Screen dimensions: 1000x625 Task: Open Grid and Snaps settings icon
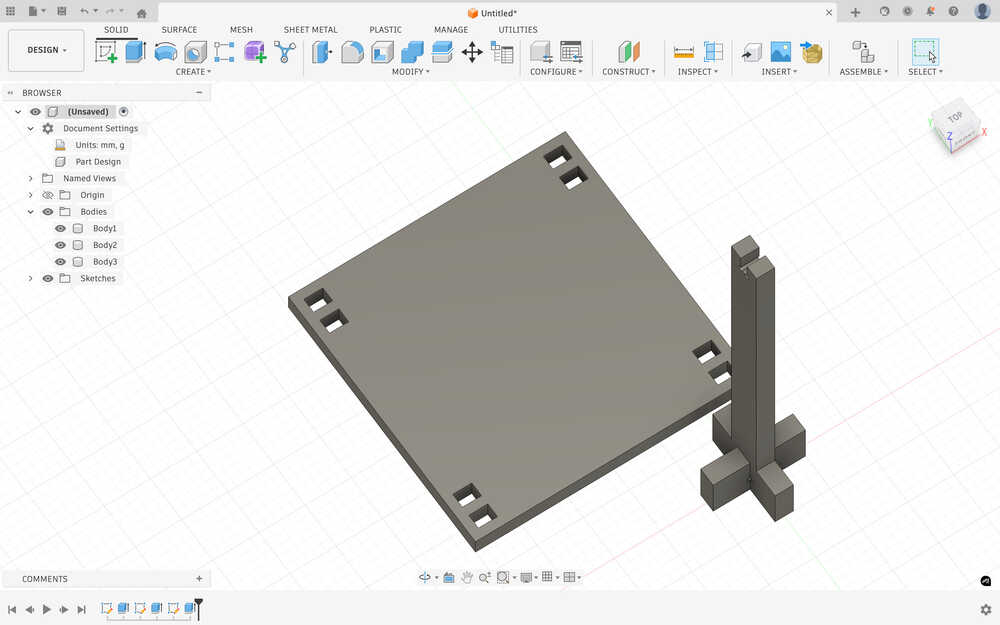click(547, 577)
